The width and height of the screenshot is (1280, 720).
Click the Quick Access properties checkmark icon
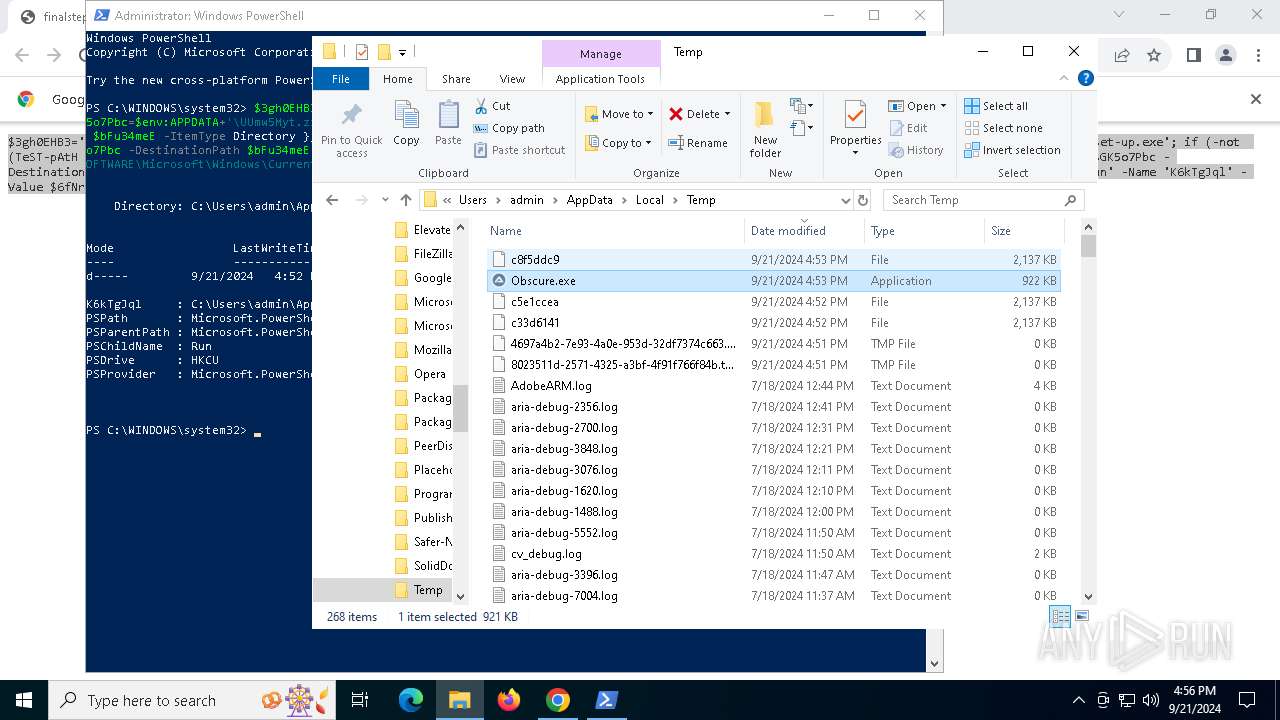(362, 52)
